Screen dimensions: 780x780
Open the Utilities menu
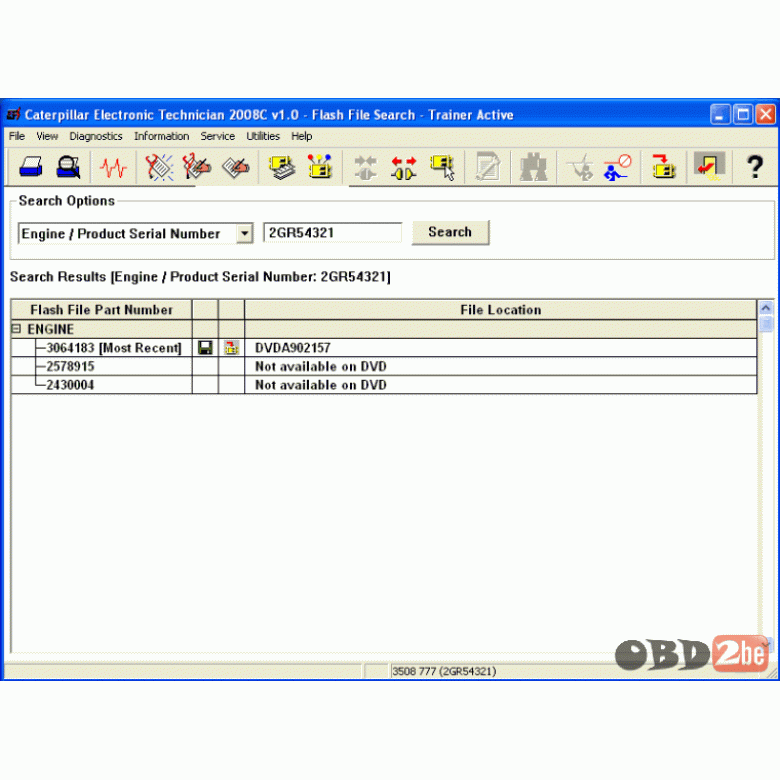[263, 136]
